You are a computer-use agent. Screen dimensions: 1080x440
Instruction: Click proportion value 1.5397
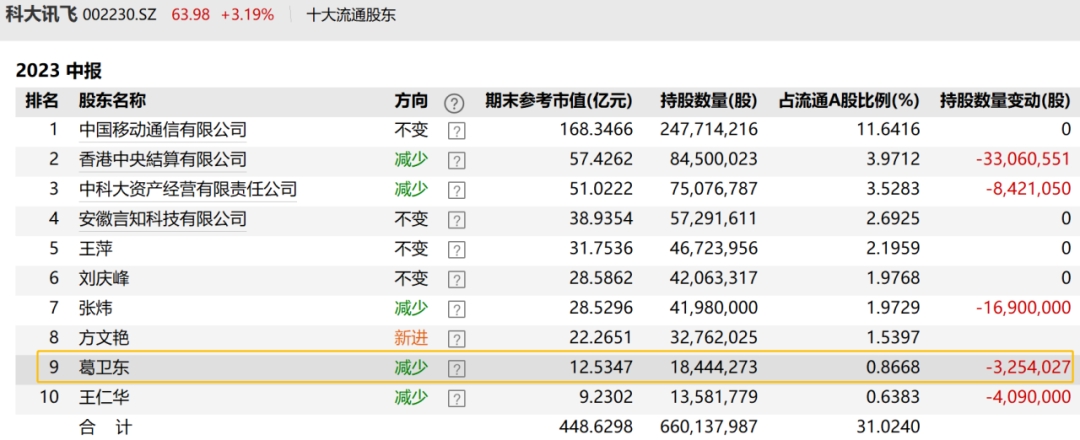[891, 338]
